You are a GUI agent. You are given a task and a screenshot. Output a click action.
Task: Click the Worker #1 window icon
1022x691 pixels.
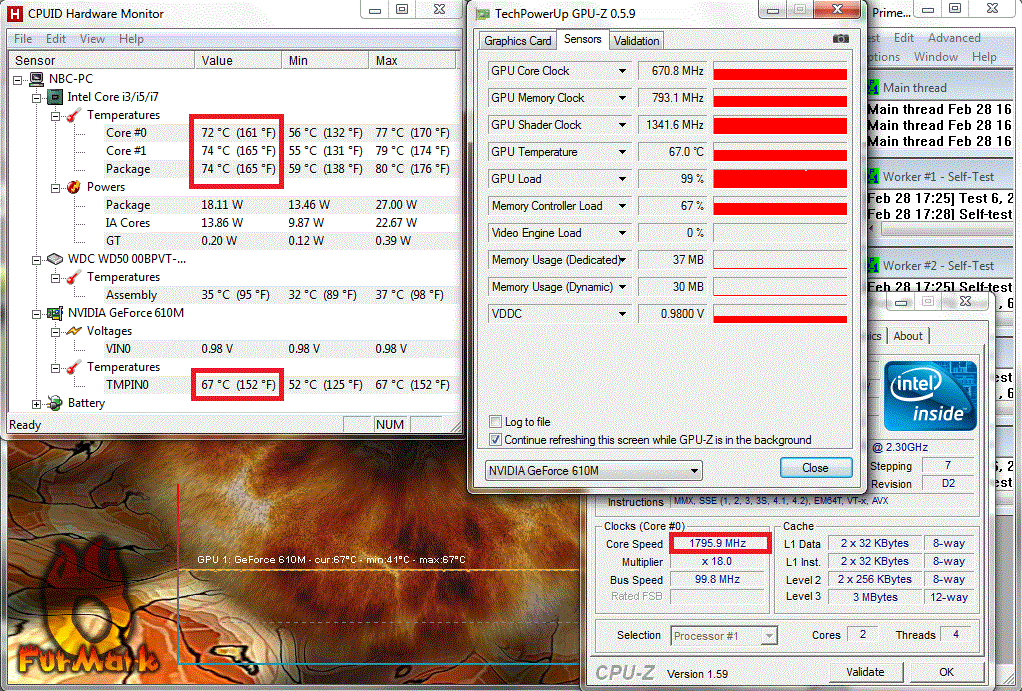[873, 176]
